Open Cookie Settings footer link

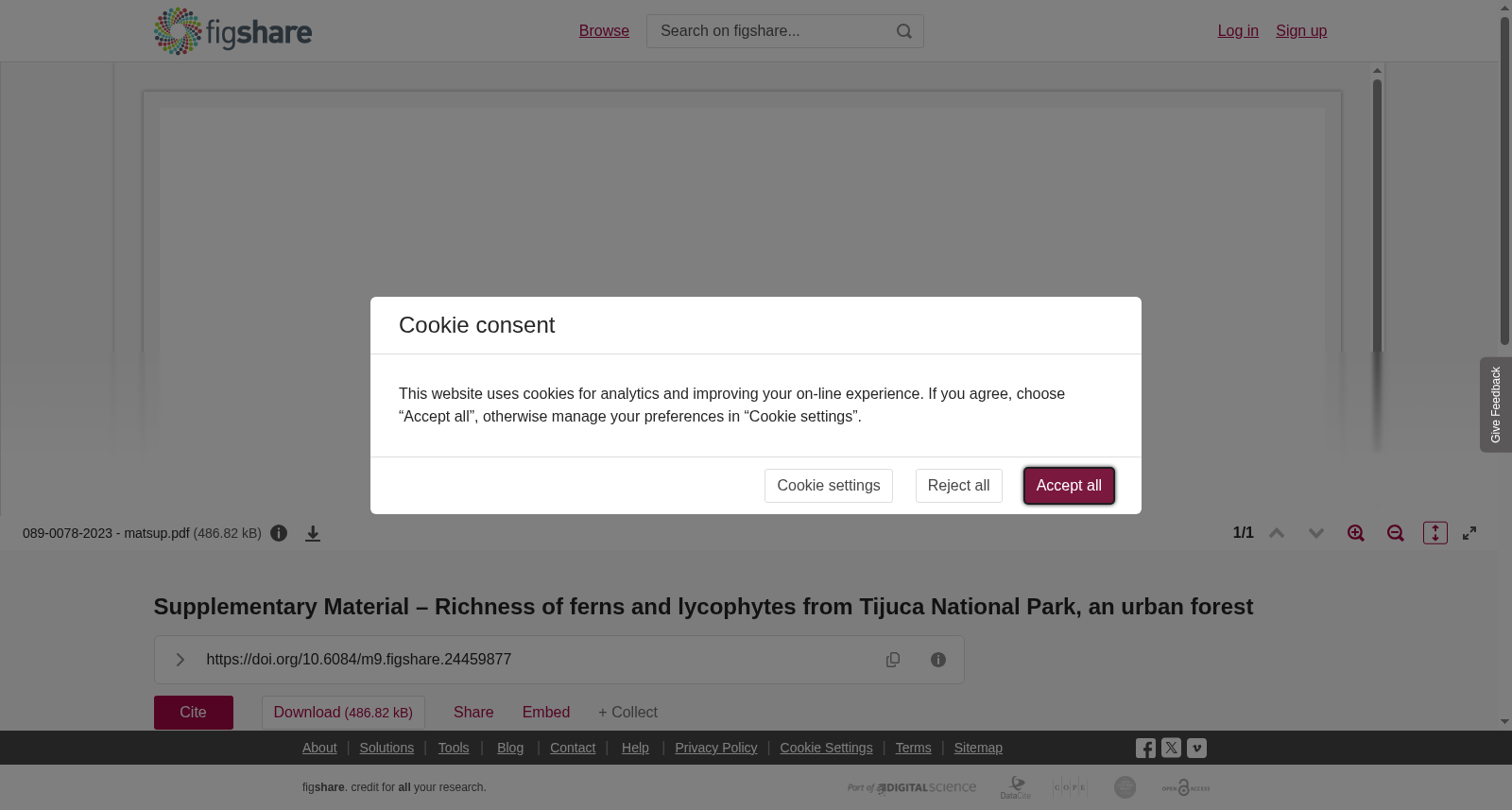click(x=826, y=748)
